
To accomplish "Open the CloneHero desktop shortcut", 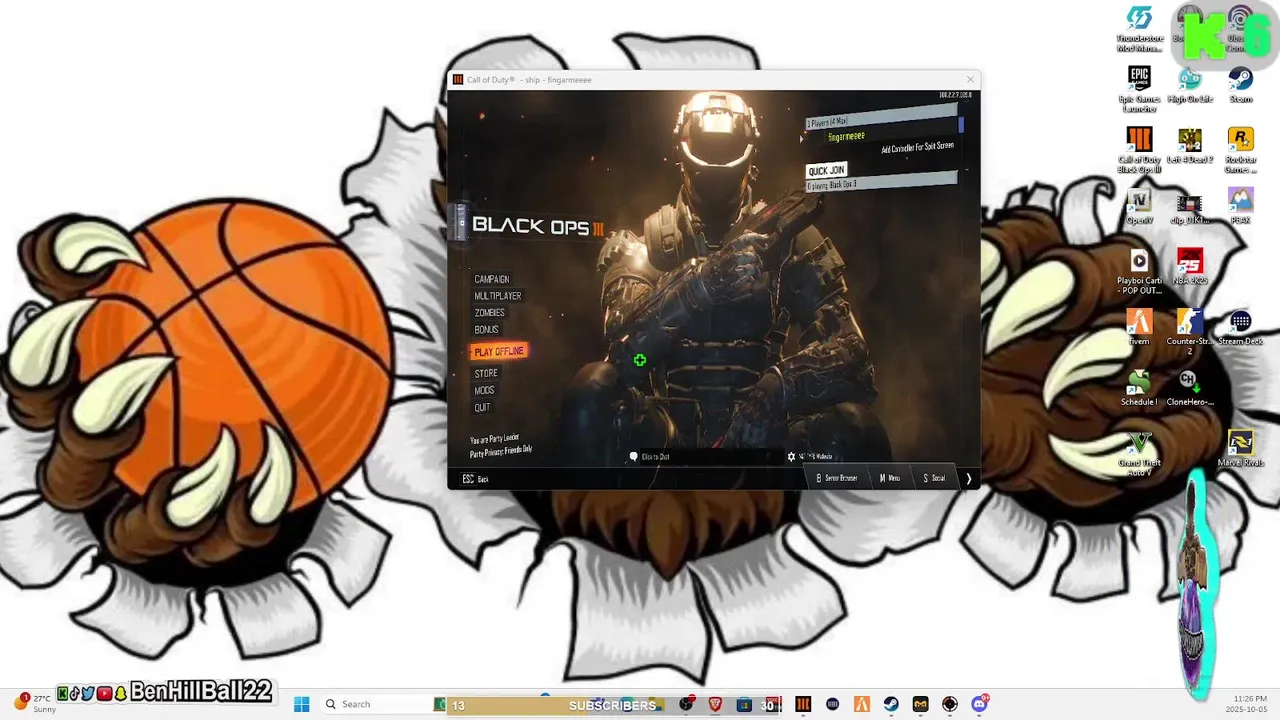I will point(1189,389).
